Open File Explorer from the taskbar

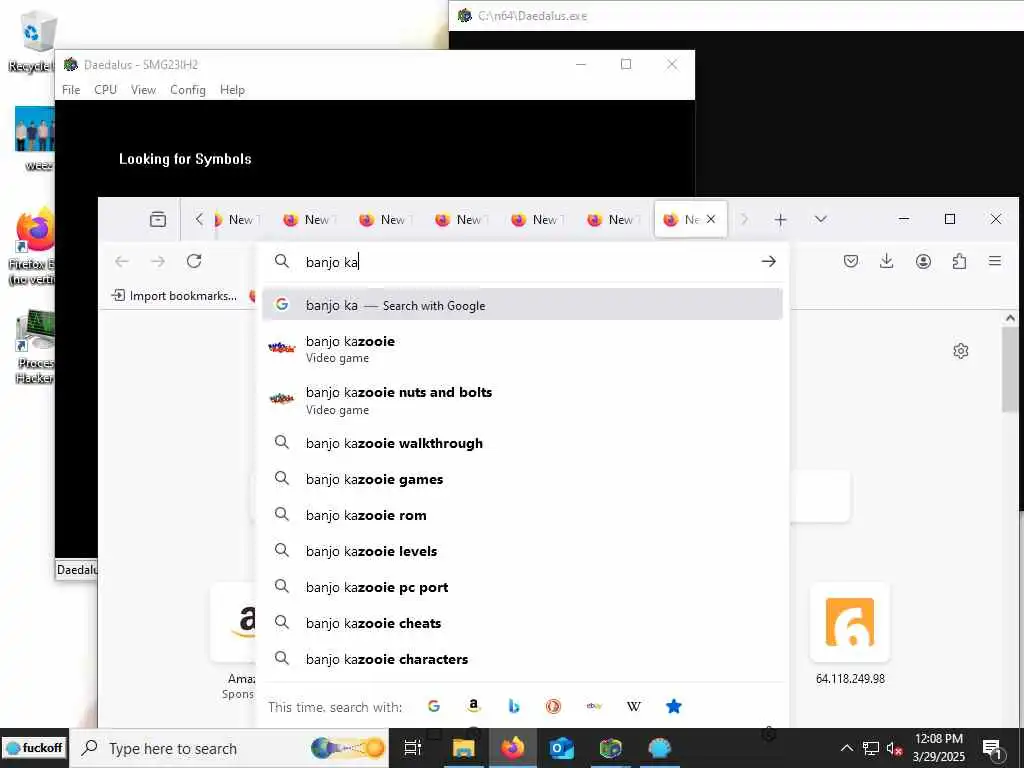(x=463, y=748)
